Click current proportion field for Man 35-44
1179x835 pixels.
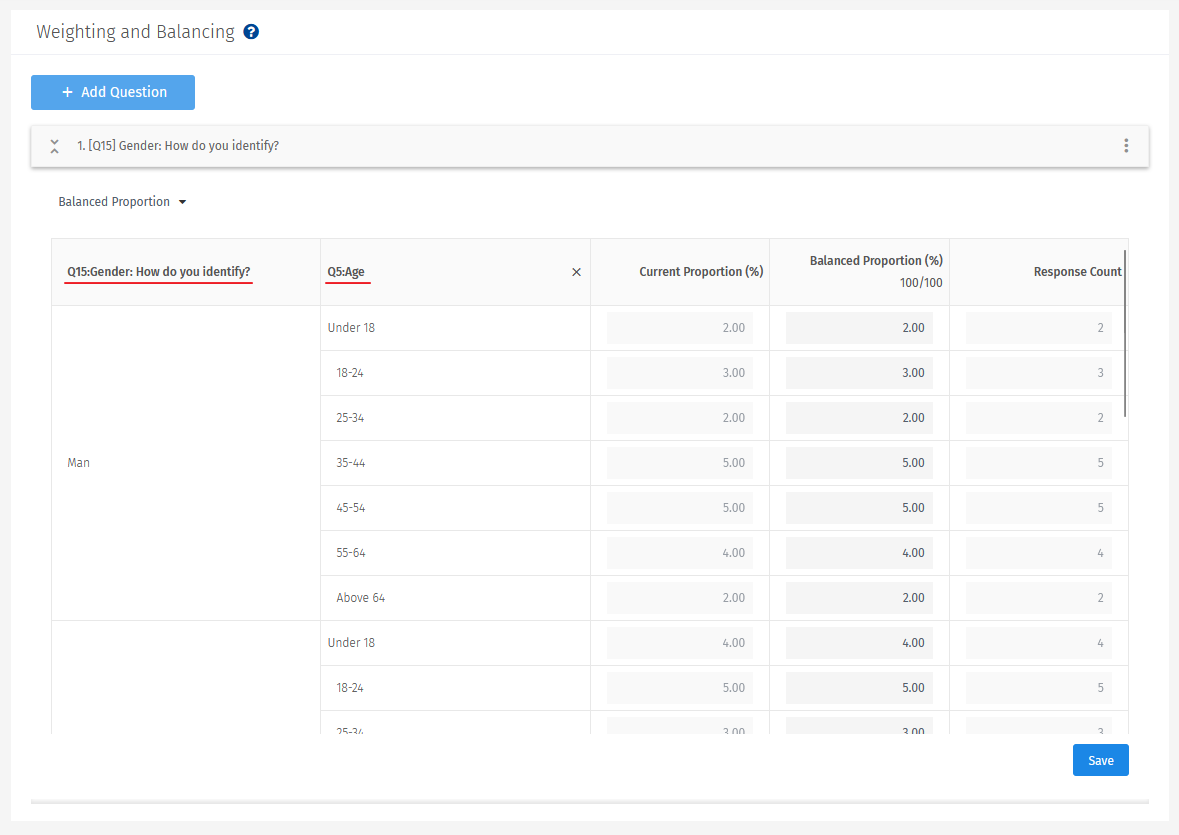click(x=680, y=463)
